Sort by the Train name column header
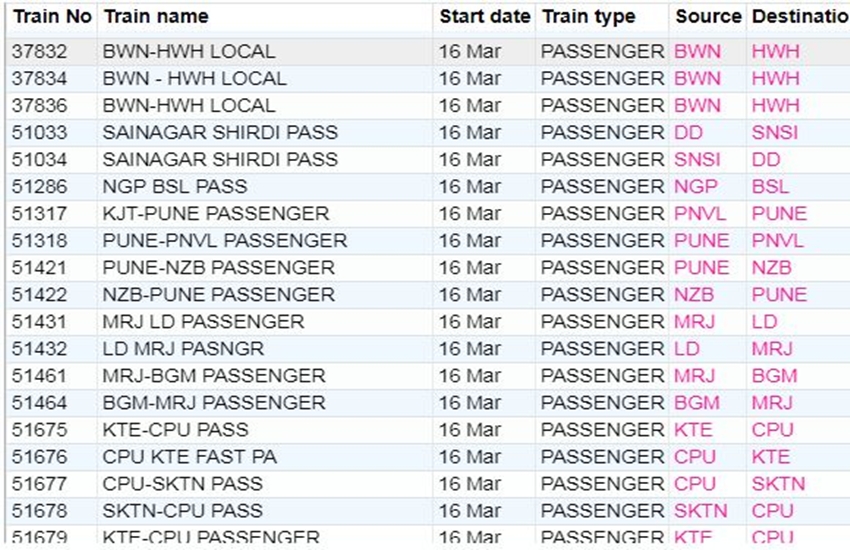Screen dimensions: 850x550 tap(156, 17)
